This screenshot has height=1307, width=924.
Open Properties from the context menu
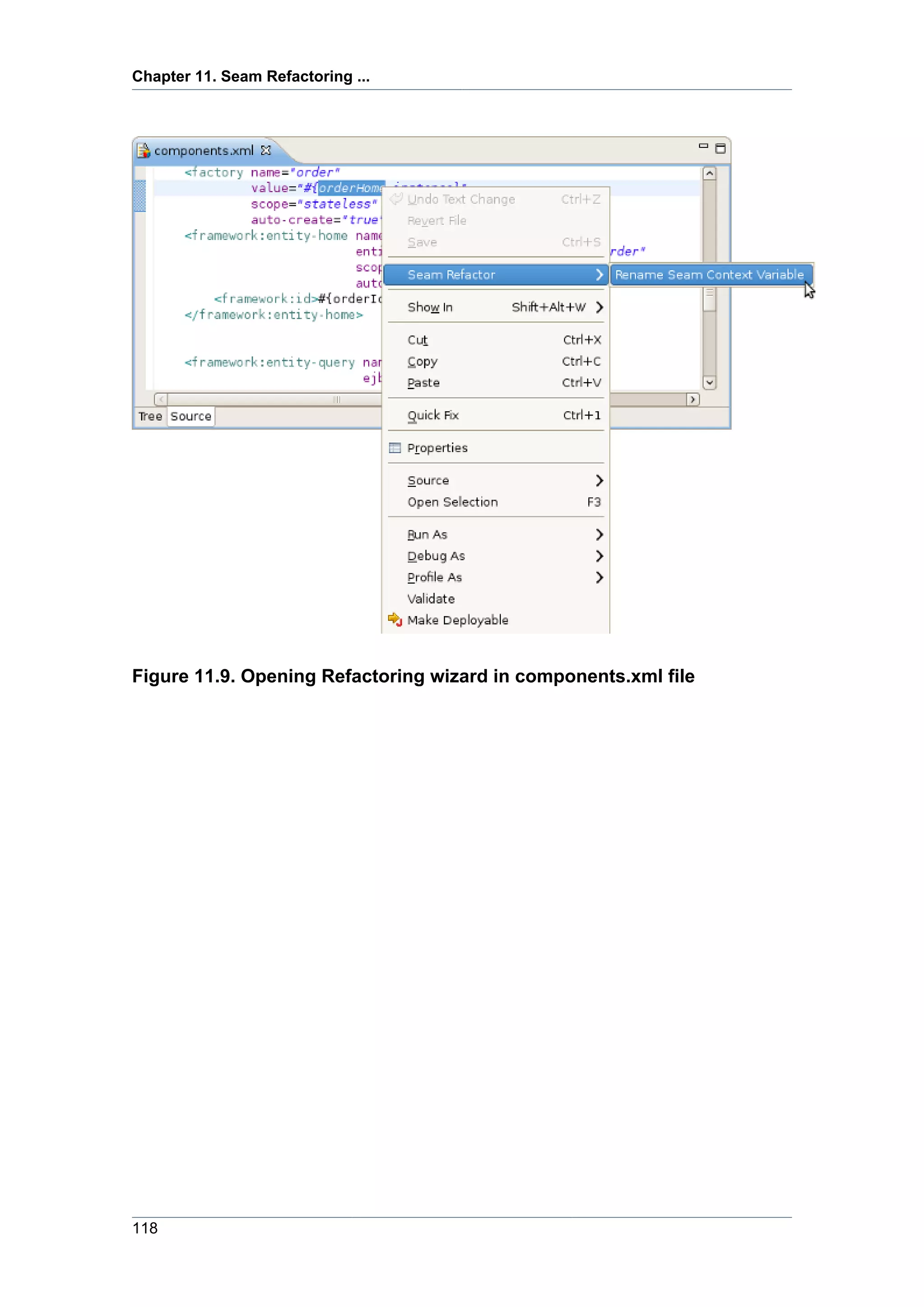495,448
